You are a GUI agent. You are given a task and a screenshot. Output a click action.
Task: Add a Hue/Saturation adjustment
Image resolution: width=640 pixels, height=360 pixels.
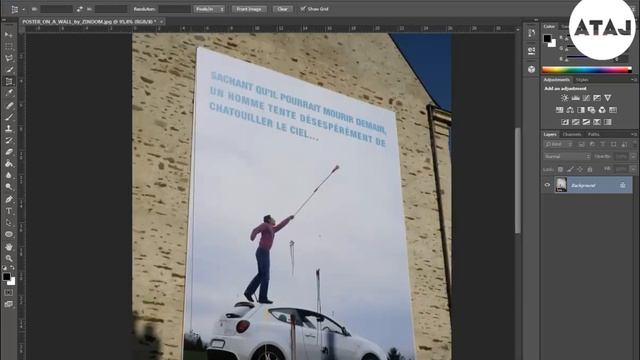(x=560, y=110)
